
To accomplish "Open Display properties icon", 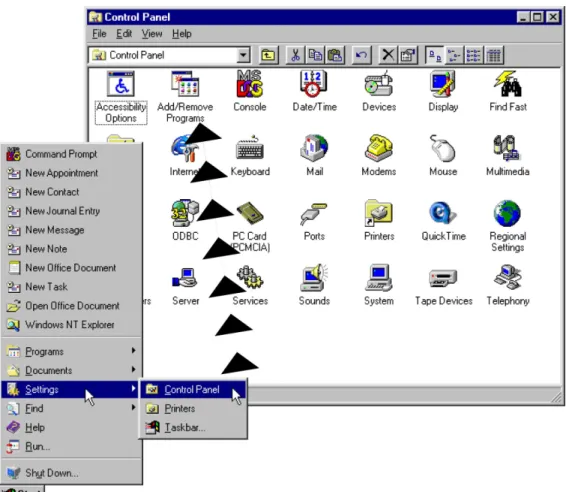I will pos(443,91).
